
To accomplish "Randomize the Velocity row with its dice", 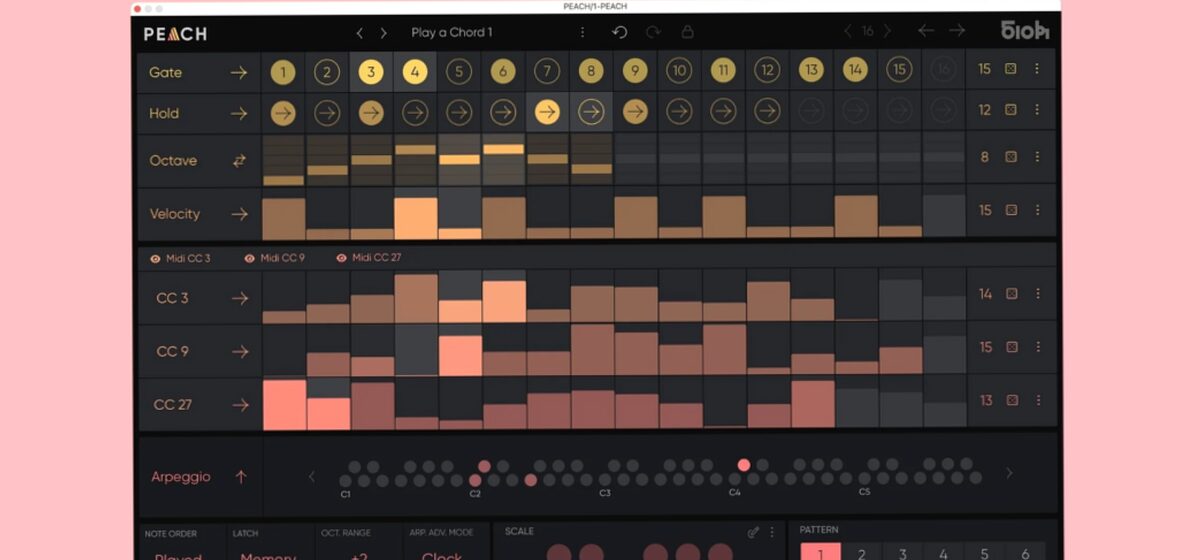I will (1011, 210).
